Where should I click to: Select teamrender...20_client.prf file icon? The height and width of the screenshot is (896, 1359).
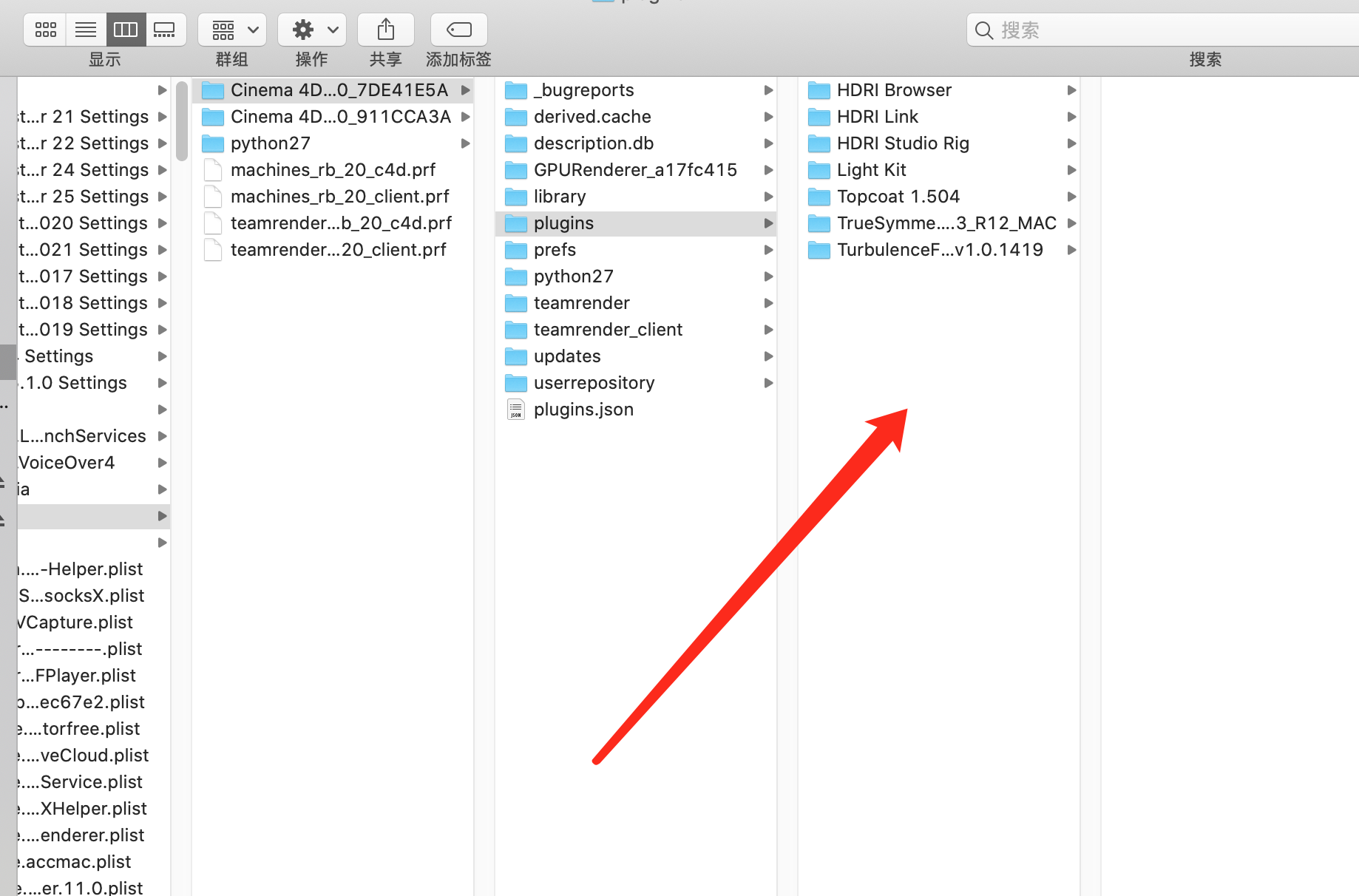[213, 250]
